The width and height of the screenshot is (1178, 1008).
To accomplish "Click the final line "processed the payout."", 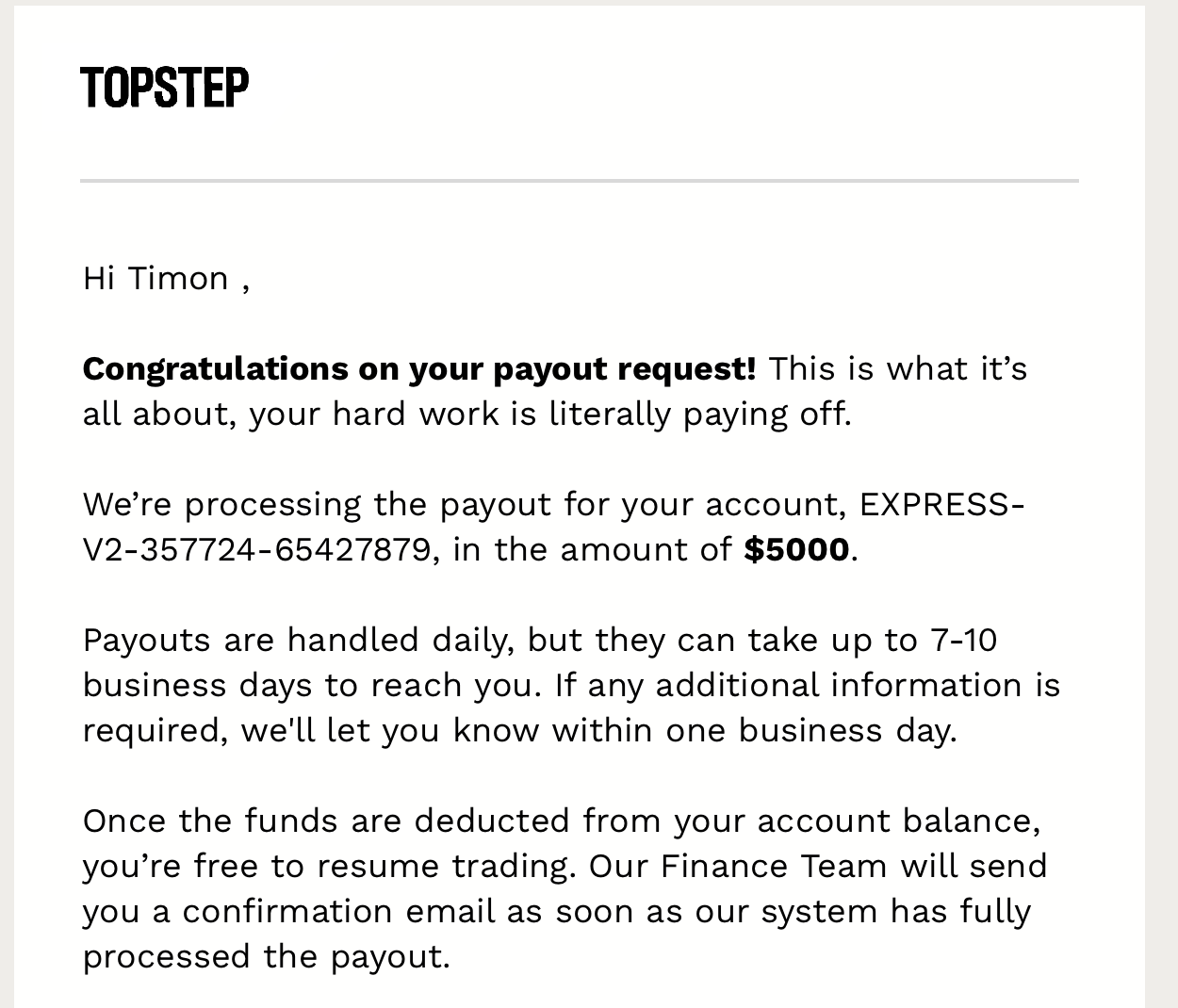I will pyautogui.click(x=267, y=956).
